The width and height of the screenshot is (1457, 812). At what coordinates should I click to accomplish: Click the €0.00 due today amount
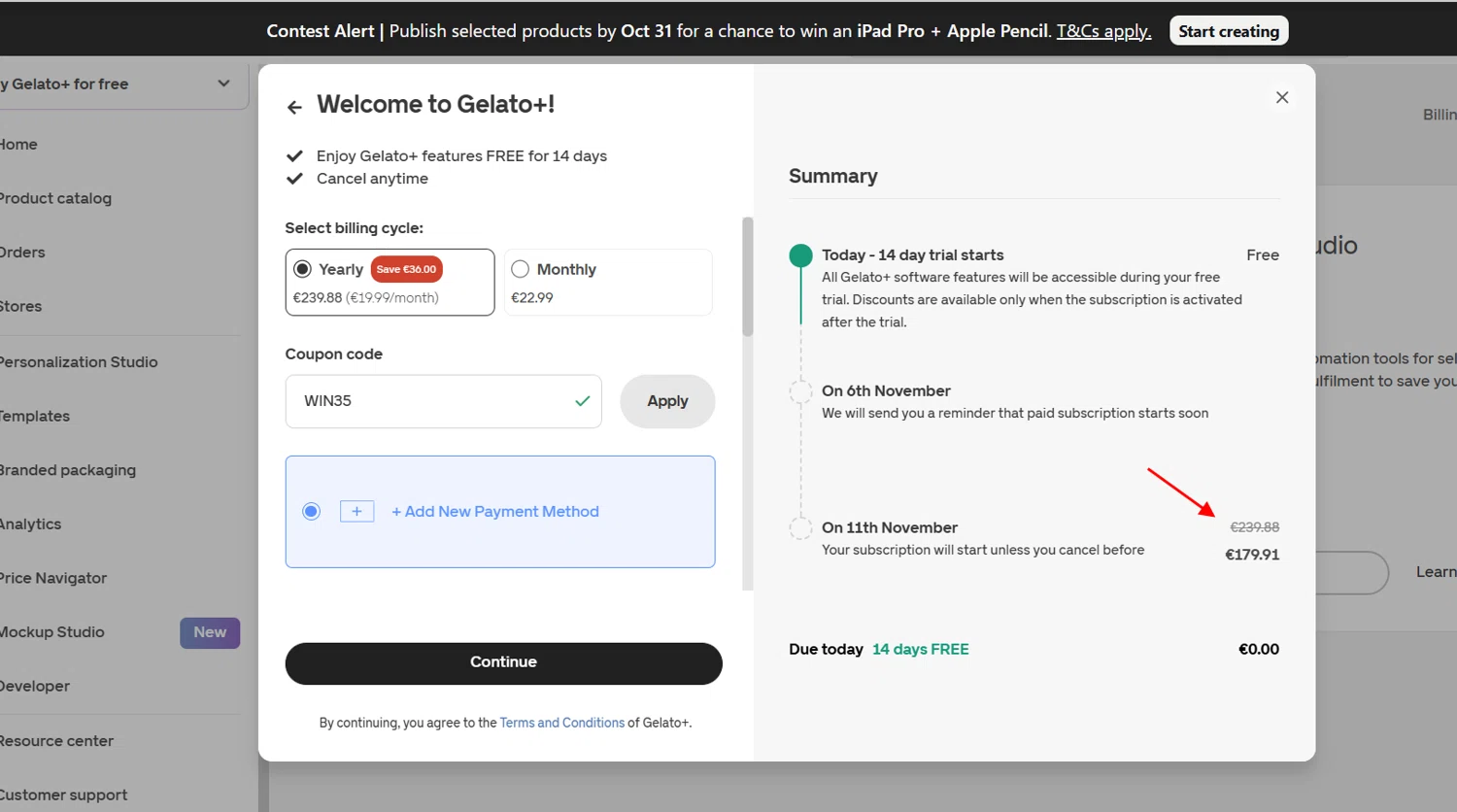pos(1259,649)
